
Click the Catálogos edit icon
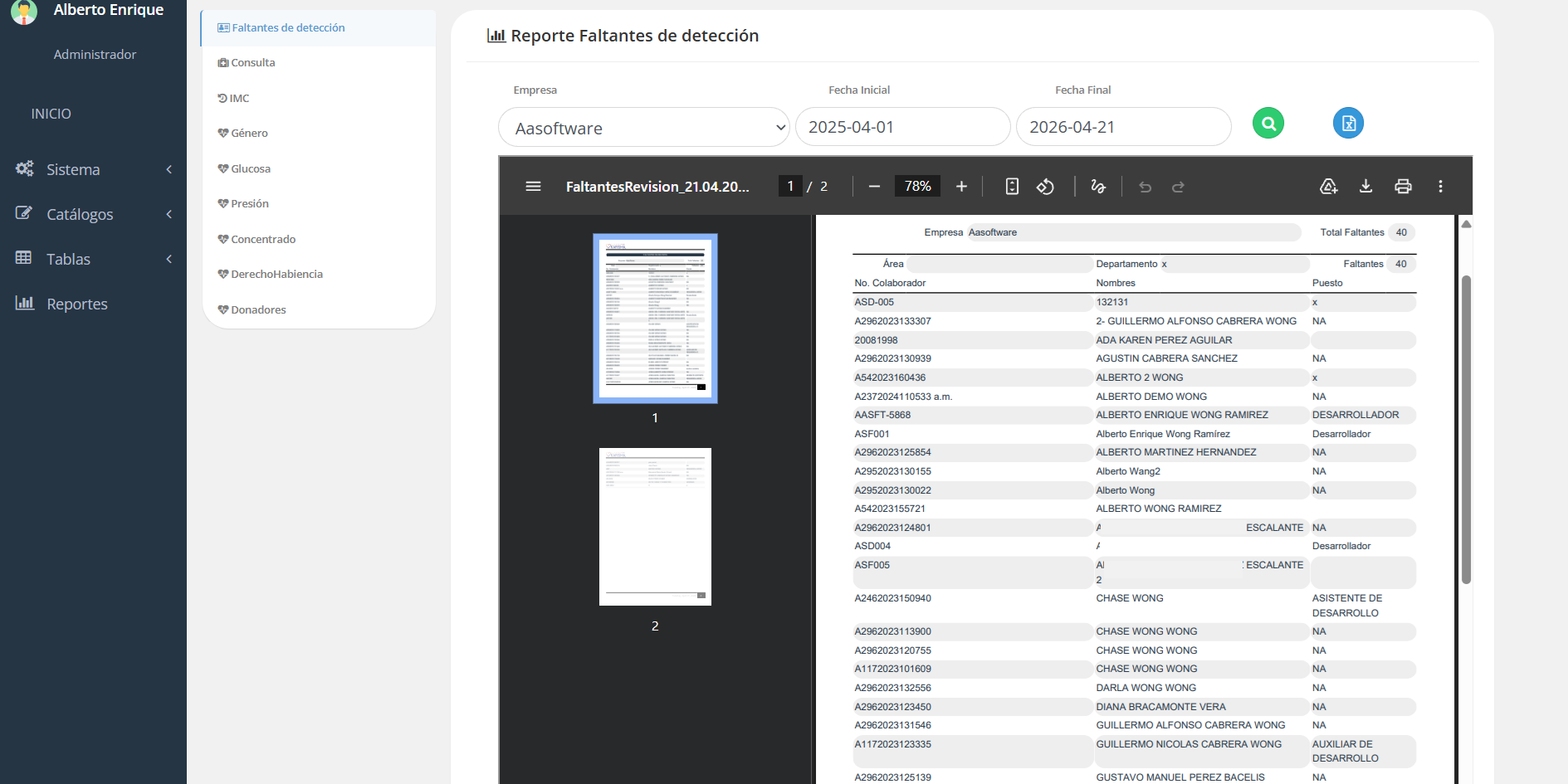(x=24, y=213)
